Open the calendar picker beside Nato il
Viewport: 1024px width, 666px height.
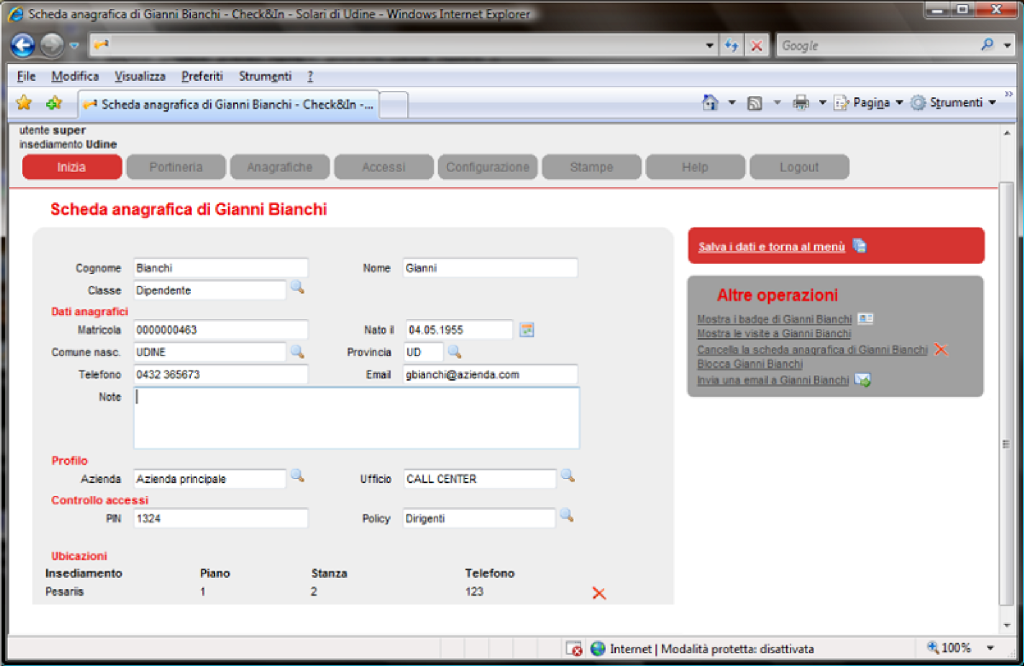click(527, 329)
